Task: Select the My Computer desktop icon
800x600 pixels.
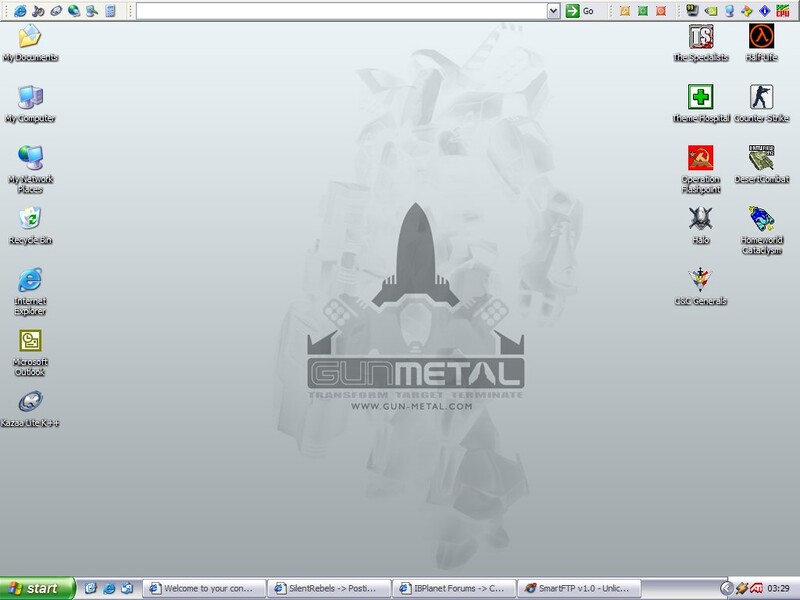Action: [x=30, y=104]
